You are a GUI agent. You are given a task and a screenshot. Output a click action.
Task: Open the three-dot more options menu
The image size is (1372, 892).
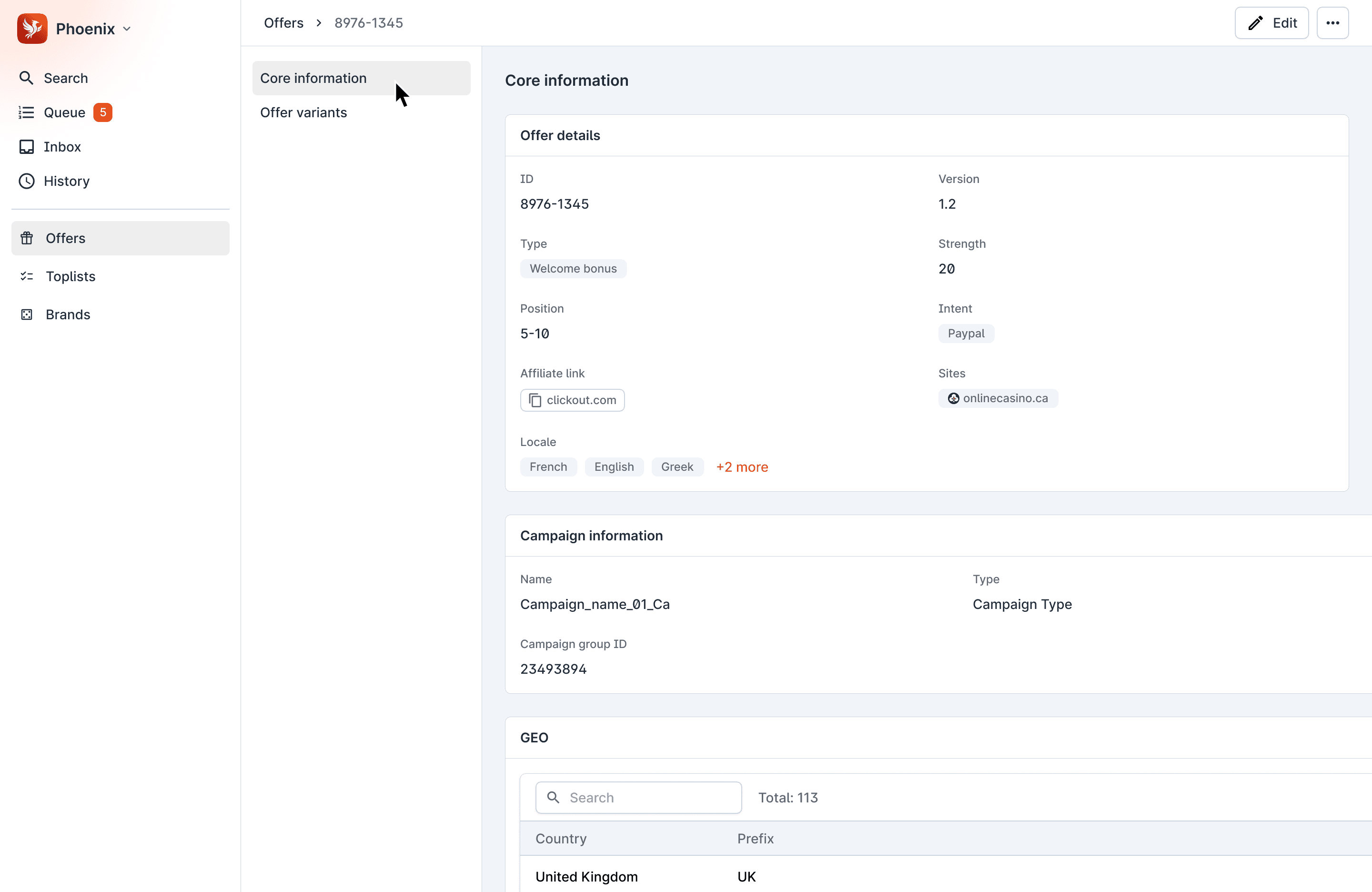[1332, 23]
